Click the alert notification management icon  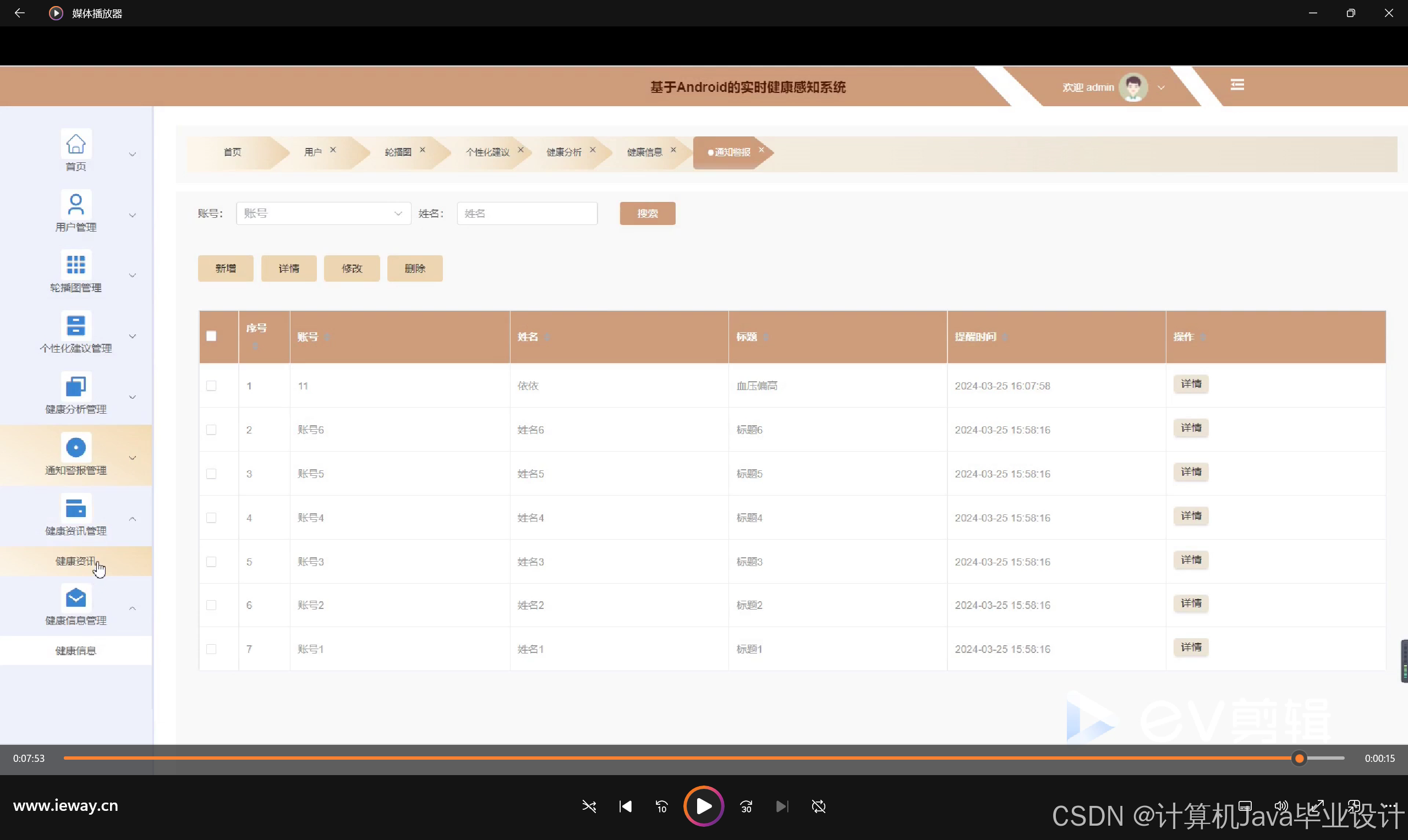[75, 447]
